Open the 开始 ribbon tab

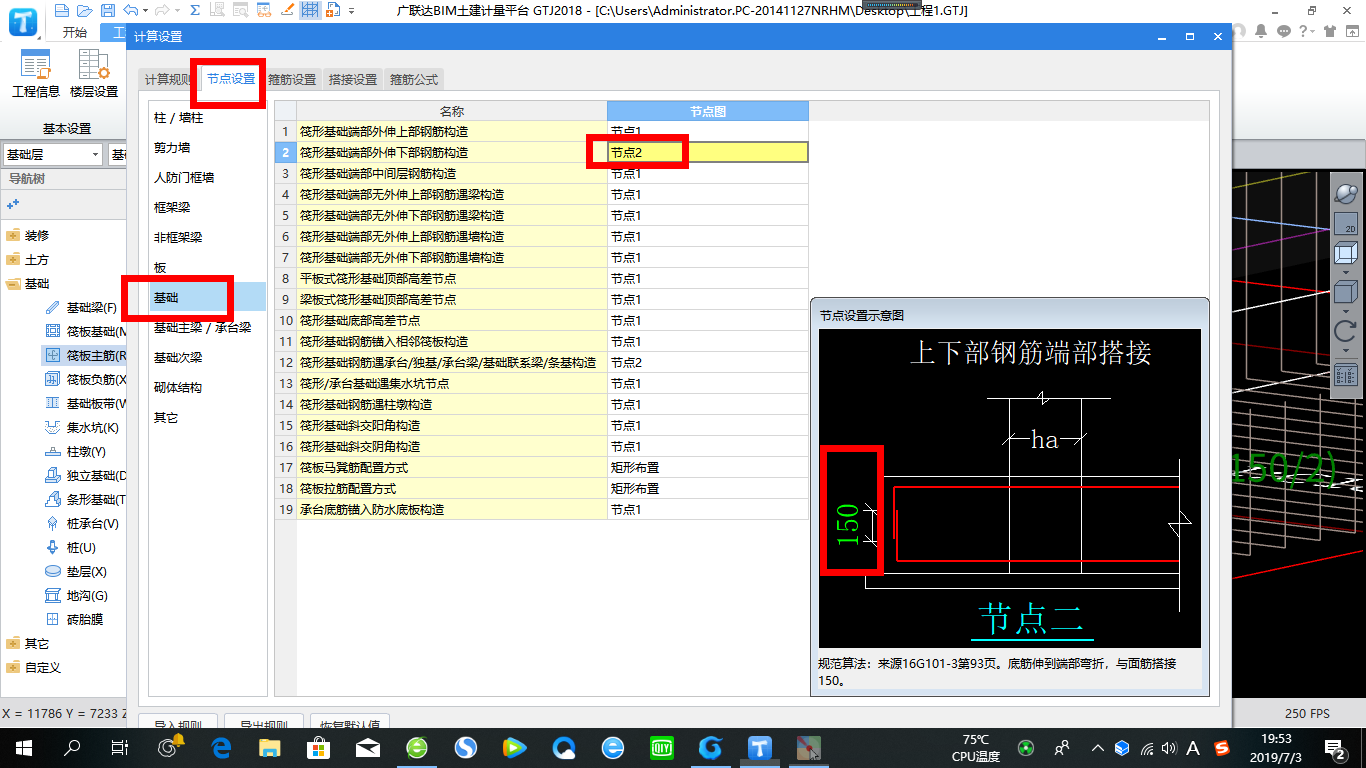[x=74, y=32]
